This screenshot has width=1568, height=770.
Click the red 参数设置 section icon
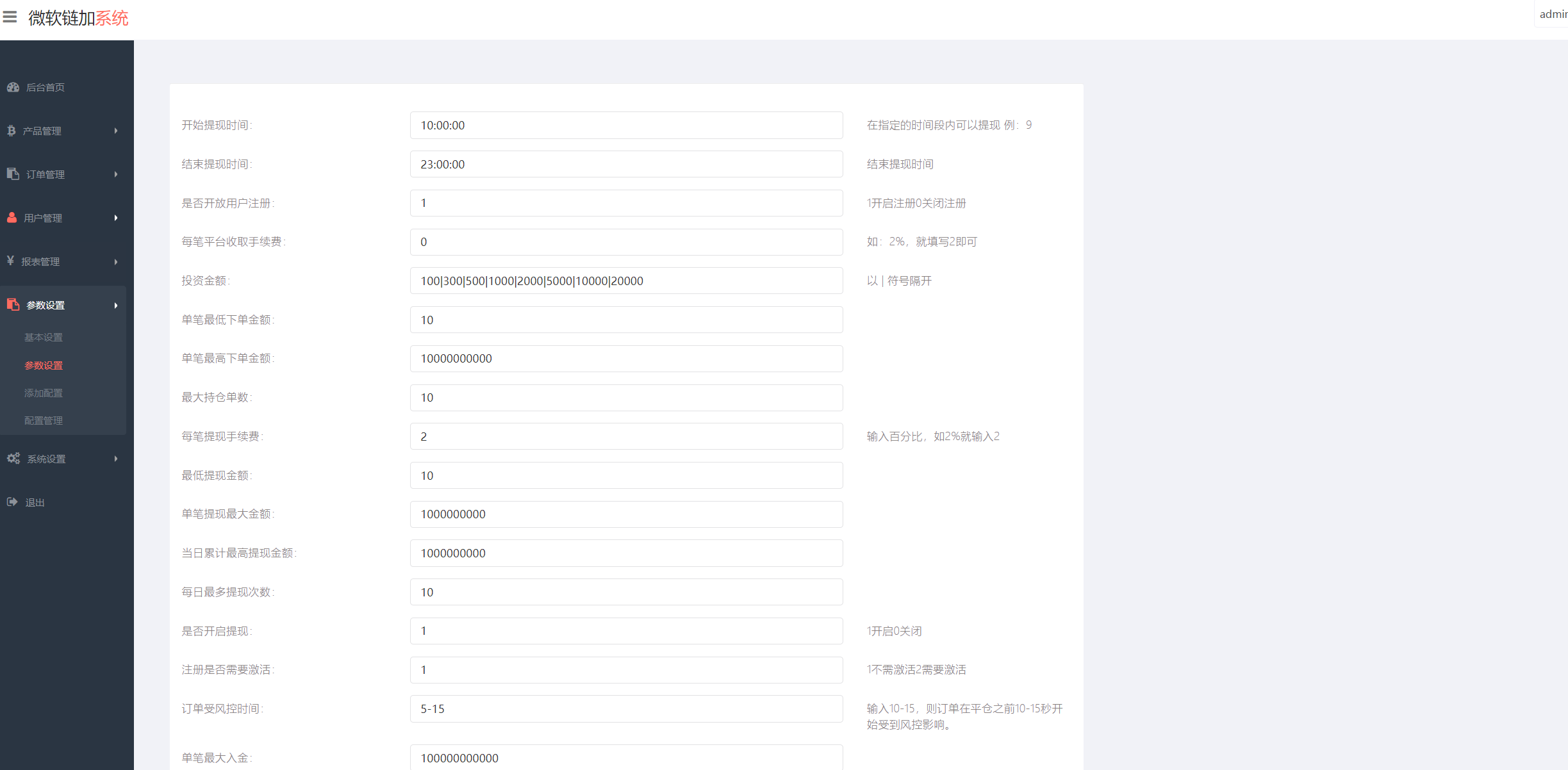[13, 305]
